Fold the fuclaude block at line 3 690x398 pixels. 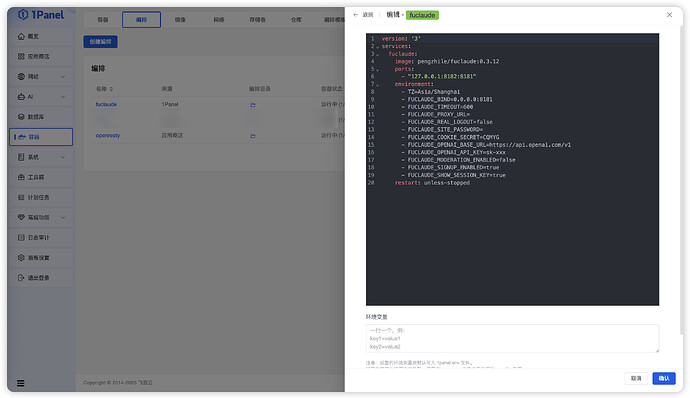378,54
